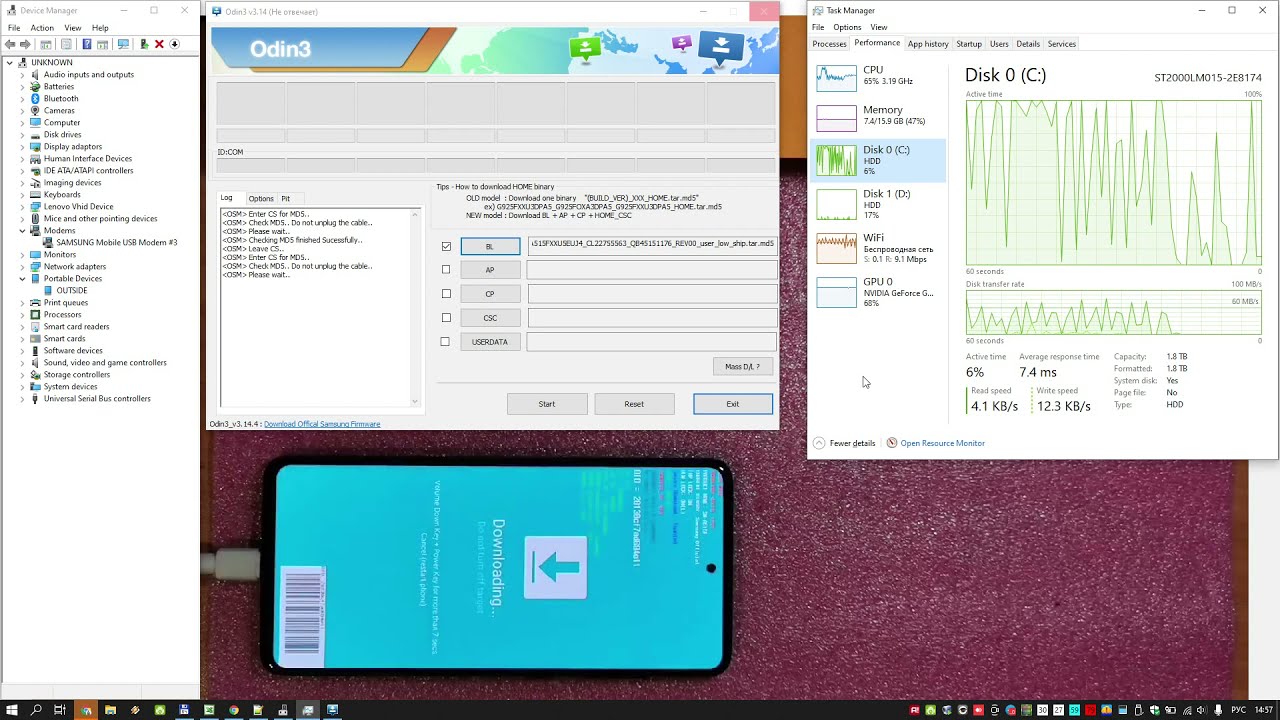Expand the Batteries node
The height and width of the screenshot is (720, 1280).
point(22,86)
